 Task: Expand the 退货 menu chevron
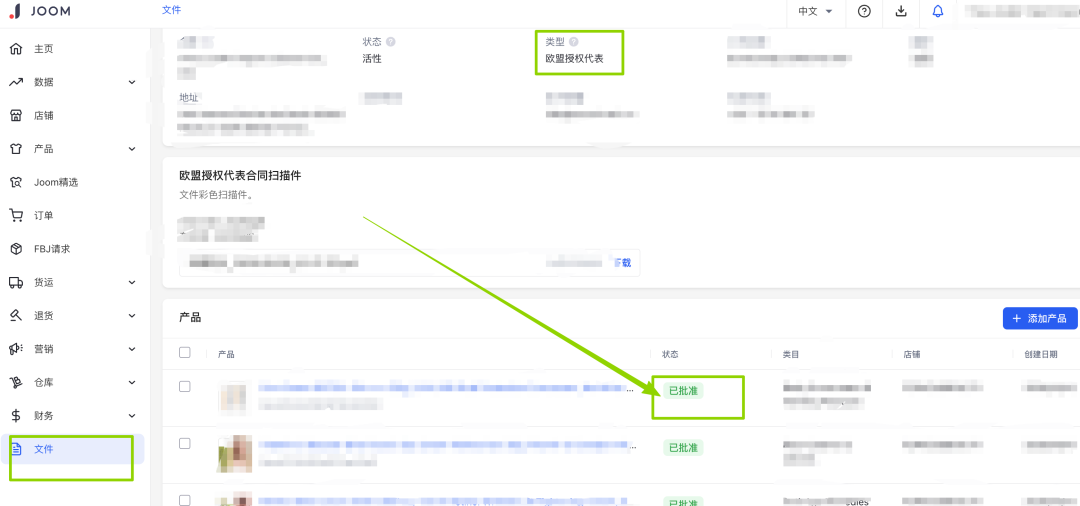pos(132,316)
